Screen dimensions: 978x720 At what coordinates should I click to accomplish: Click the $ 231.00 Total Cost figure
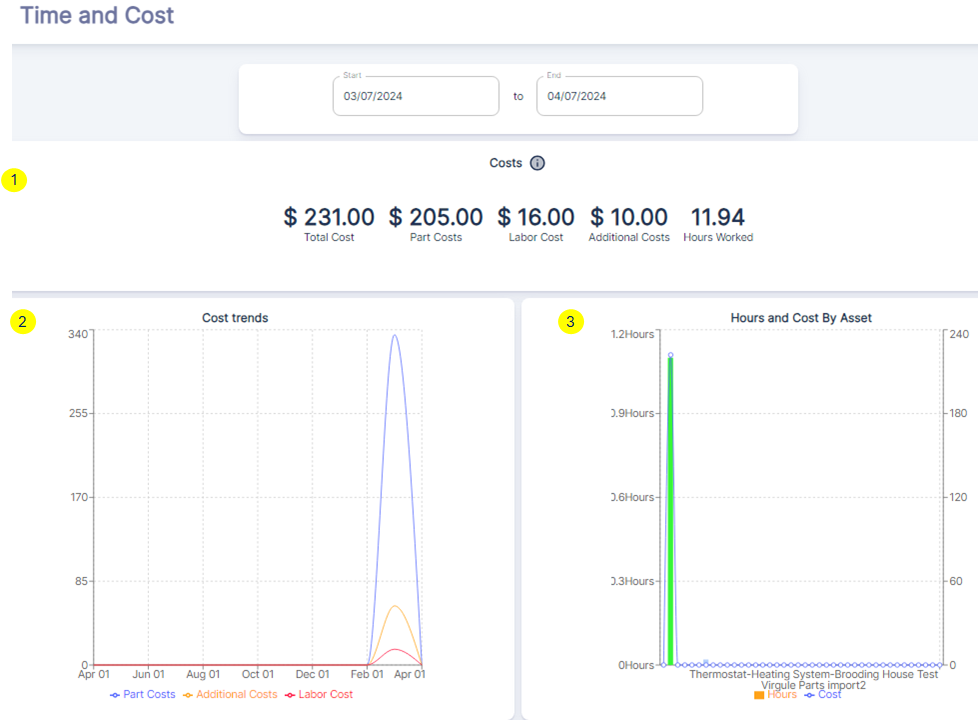point(329,217)
